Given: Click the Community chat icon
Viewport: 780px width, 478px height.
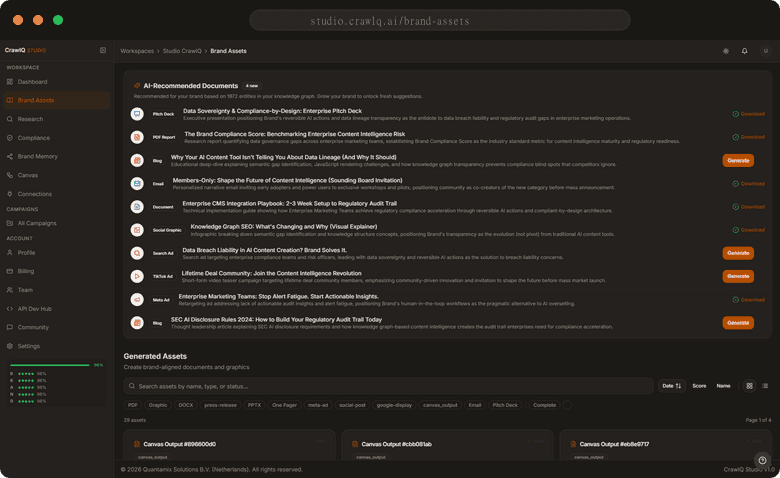Looking at the screenshot, I should point(9,327).
